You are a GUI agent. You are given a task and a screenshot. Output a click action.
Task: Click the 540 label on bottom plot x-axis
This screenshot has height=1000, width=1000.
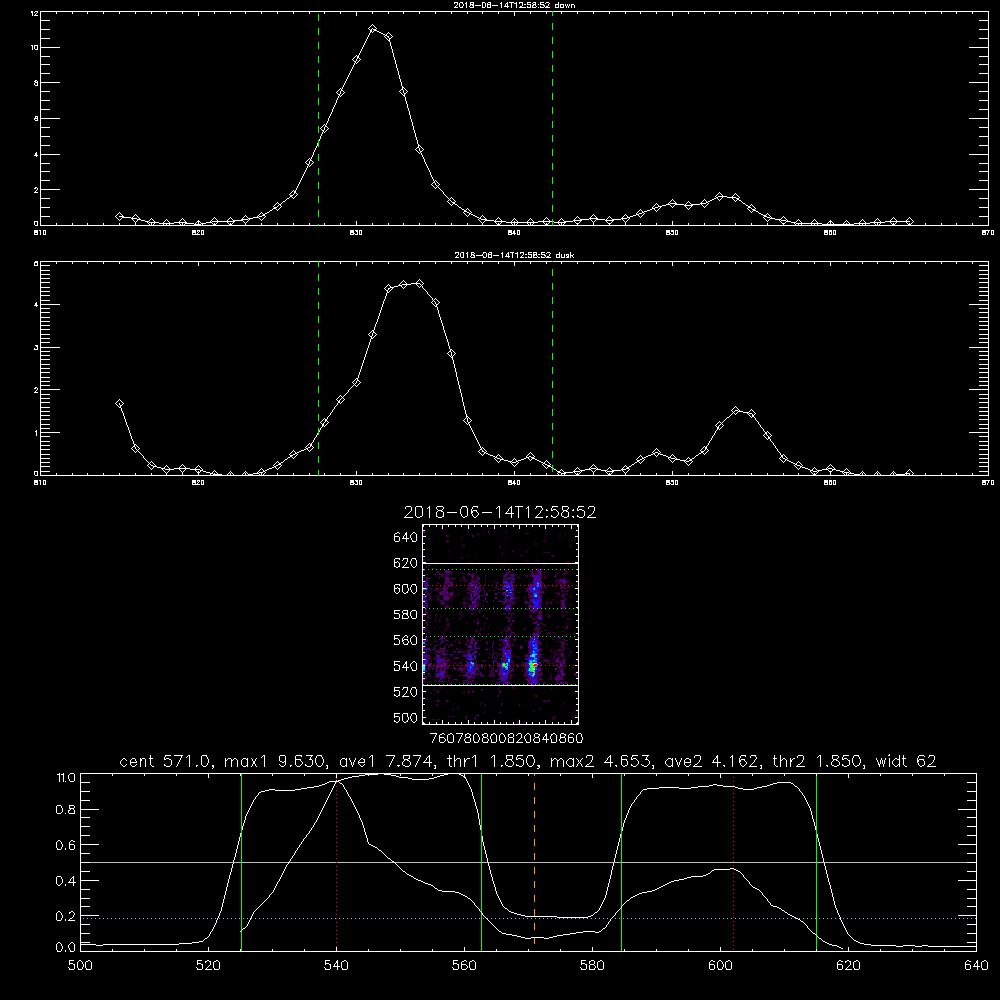click(x=336, y=965)
